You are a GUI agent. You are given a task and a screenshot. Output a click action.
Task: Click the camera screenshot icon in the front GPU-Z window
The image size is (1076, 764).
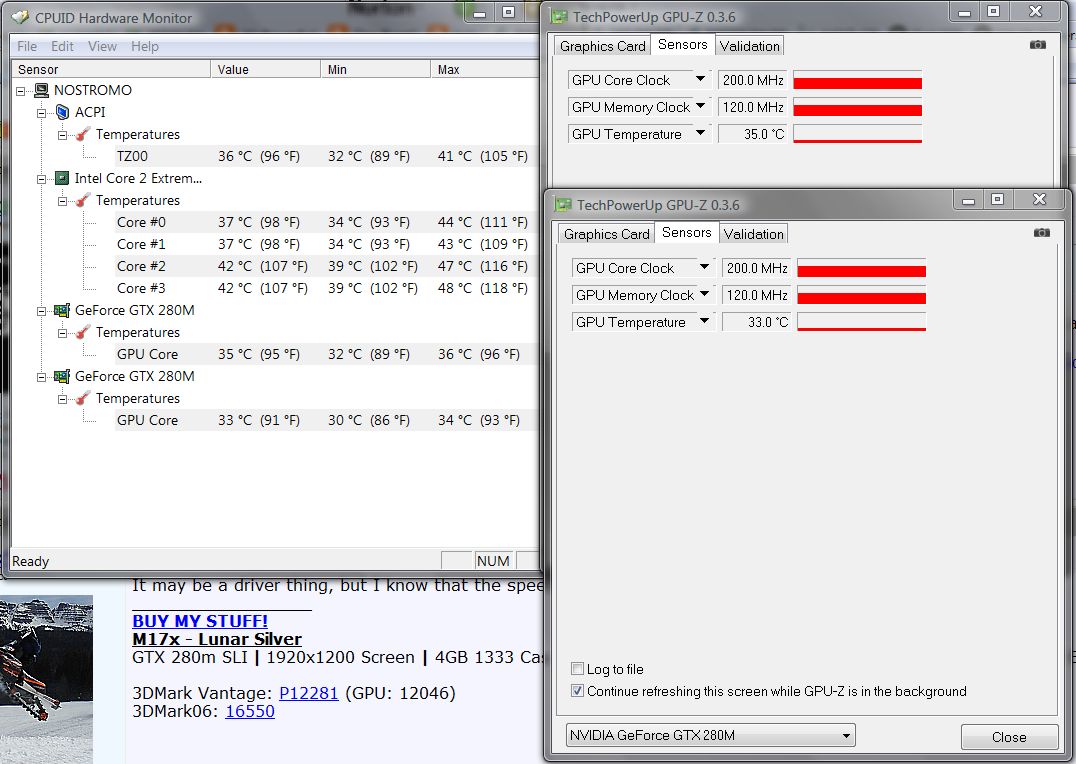tap(1042, 233)
